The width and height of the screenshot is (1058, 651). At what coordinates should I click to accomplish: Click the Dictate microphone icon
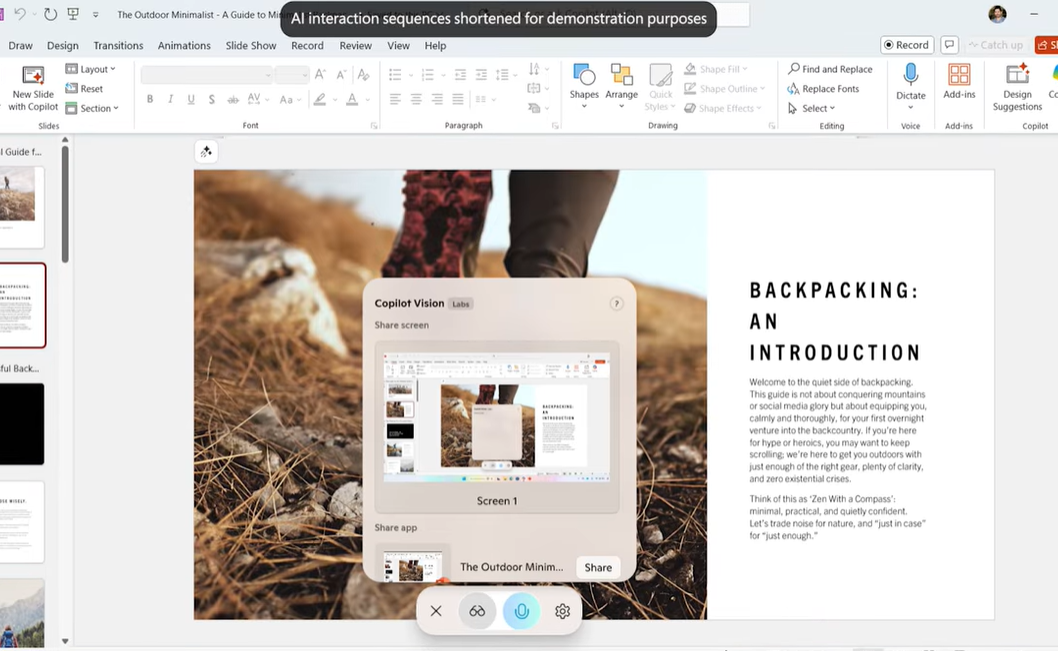click(x=910, y=75)
